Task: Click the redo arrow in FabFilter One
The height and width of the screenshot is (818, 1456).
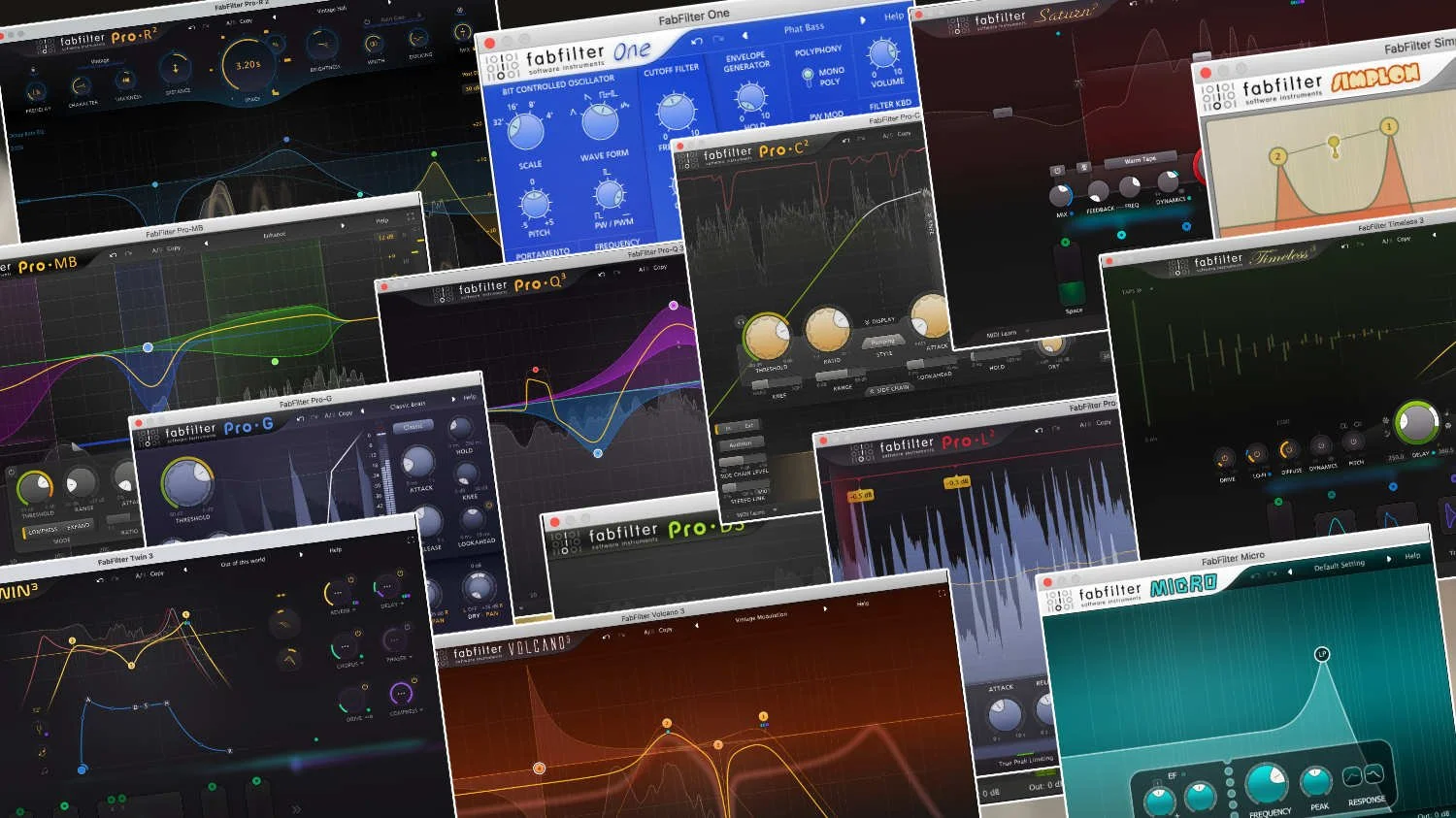Action: pyautogui.click(x=720, y=37)
